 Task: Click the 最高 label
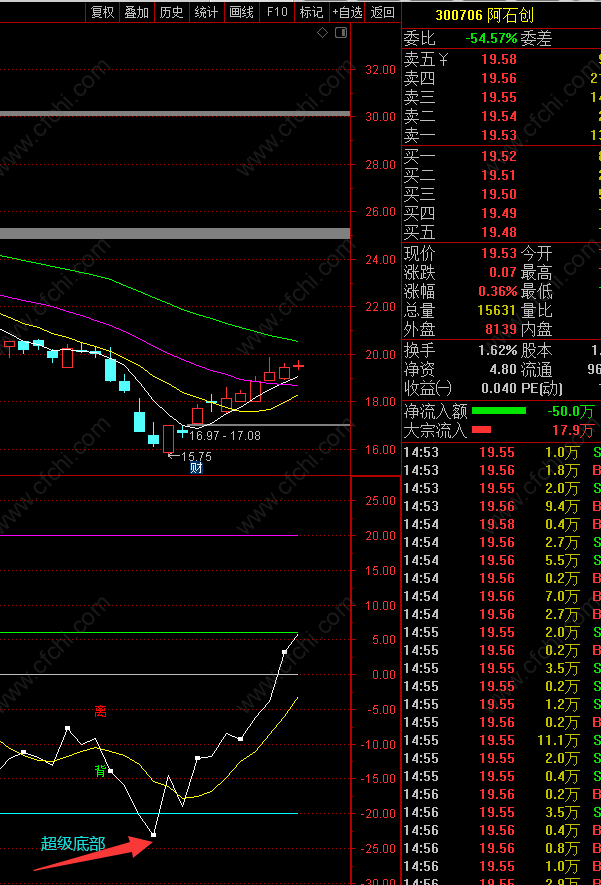(x=536, y=273)
